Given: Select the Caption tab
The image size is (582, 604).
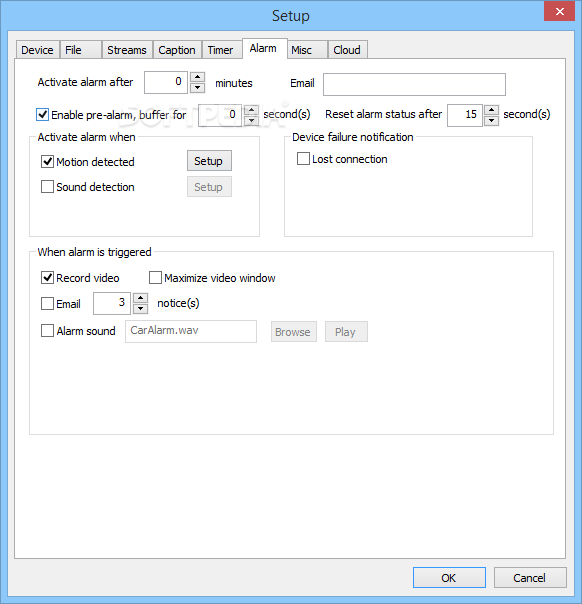Looking at the screenshot, I should [x=177, y=50].
